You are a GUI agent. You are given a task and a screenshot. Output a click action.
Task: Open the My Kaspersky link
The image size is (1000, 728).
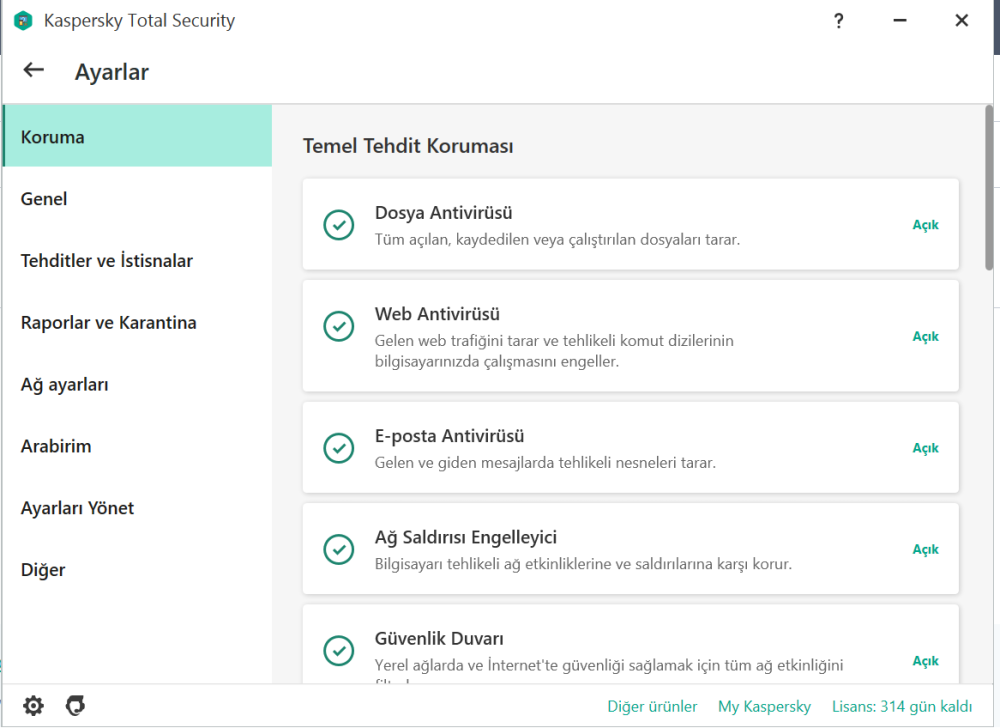tap(764, 706)
